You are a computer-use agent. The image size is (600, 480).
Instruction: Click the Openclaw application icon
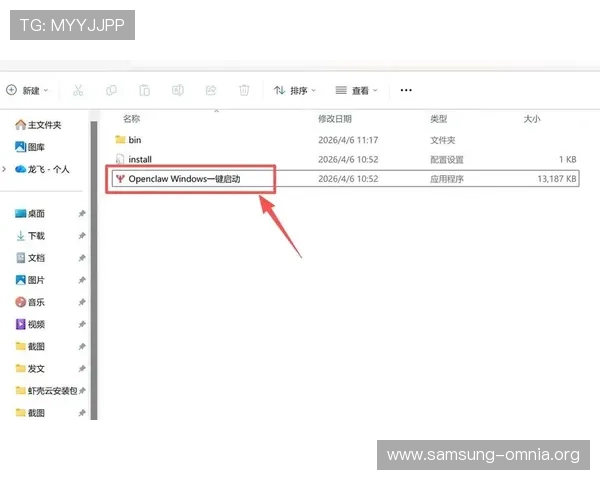coord(120,179)
